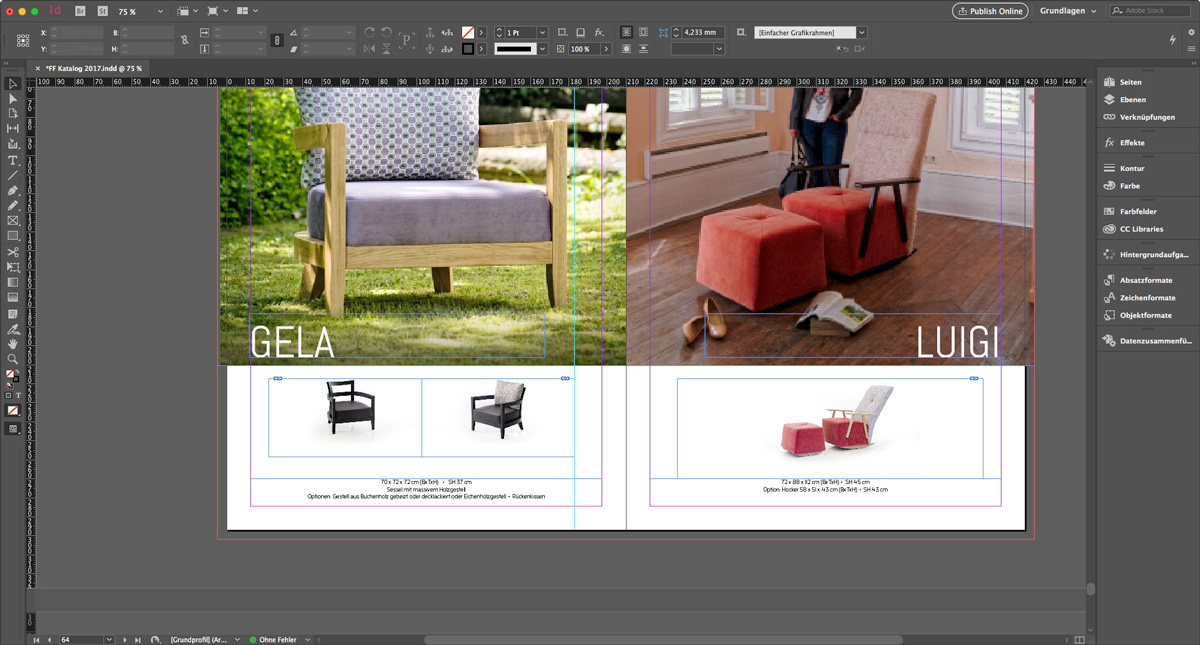This screenshot has height=645, width=1200.
Task: Click the reference point locator grid
Action: tap(25, 41)
